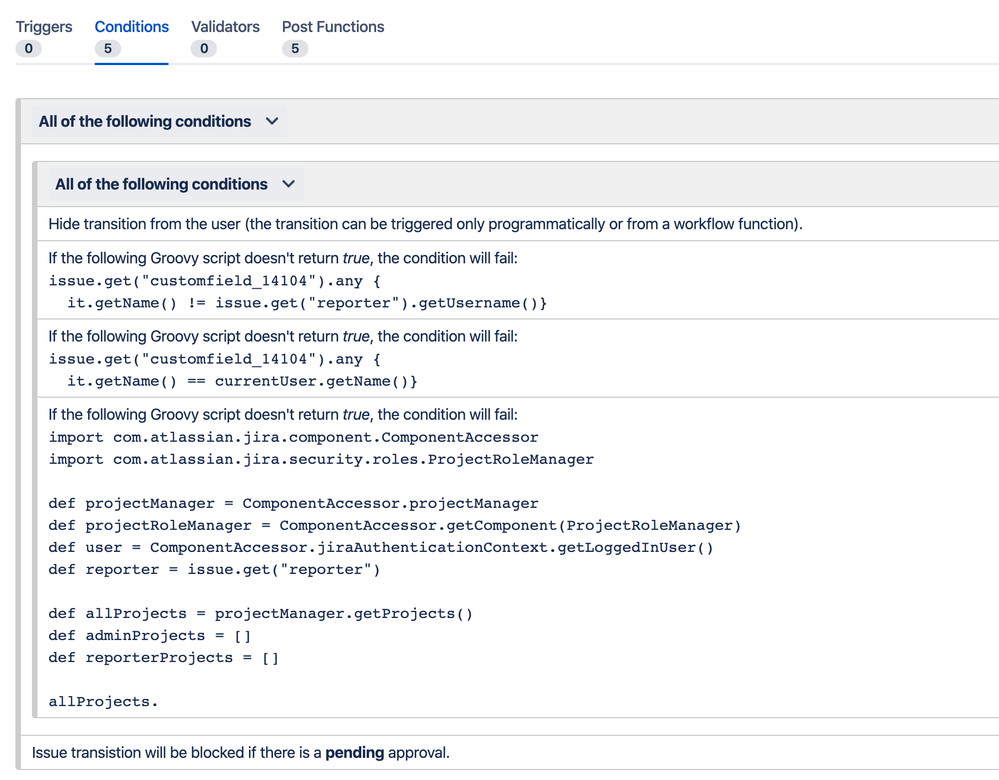Select the 'Hide transition from the user' condition
This screenshot has height=780, width=999.
[x=518, y=224]
